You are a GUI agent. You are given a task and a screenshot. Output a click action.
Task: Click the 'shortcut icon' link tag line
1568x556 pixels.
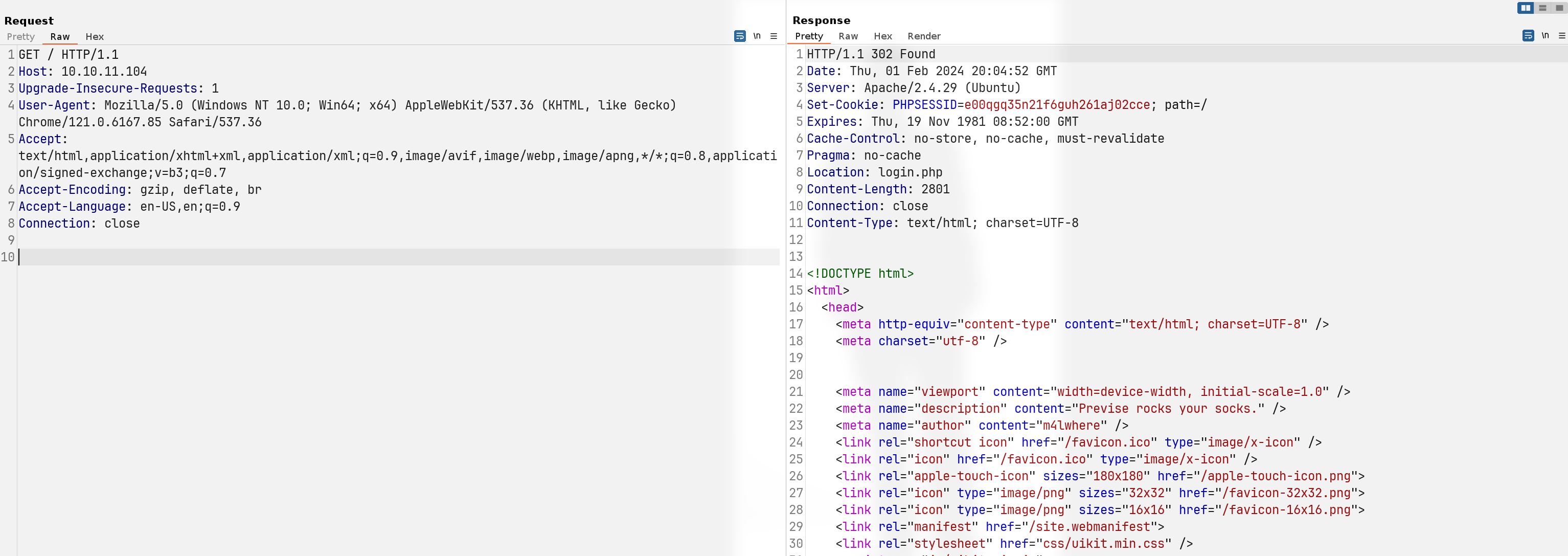[x=1079, y=442]
